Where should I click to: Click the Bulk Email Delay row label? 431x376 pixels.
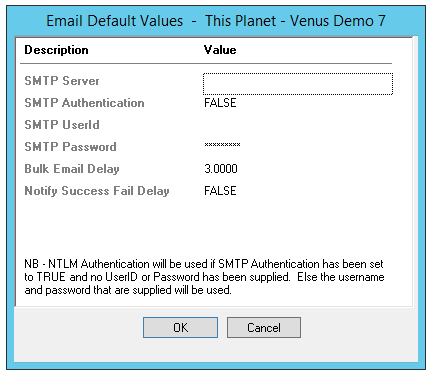[72, 169]
